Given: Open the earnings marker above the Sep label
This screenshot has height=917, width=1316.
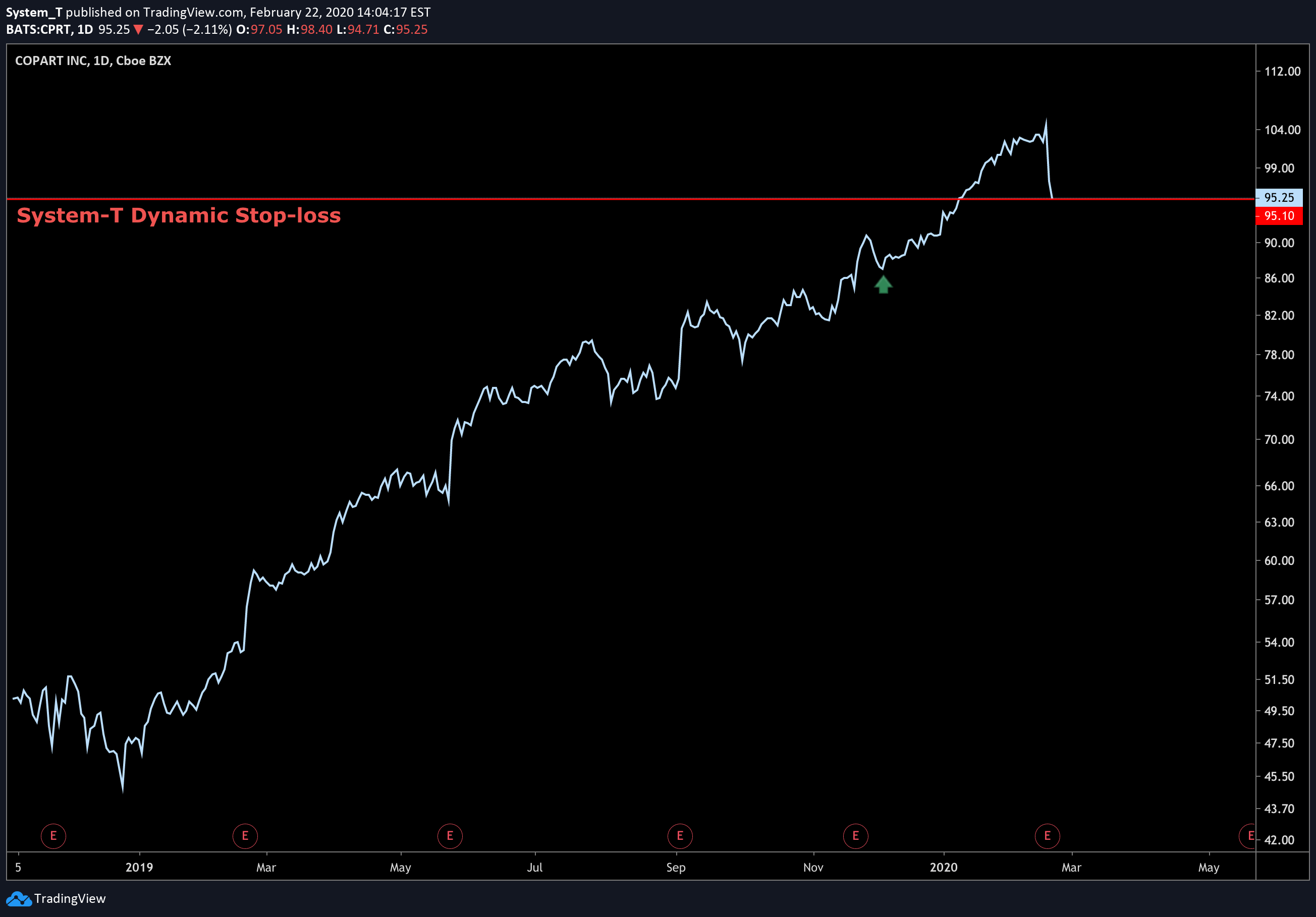Looking at the screenshot, I should coord(680,836).
